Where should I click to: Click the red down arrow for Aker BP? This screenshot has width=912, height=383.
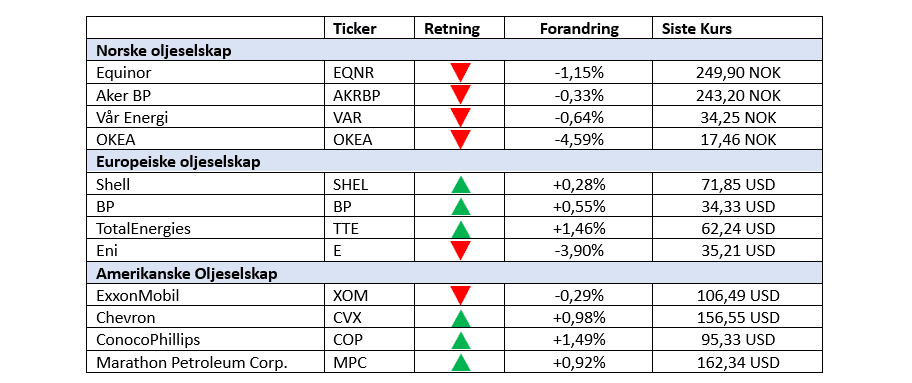pyautogui.click(x=460, y=95)
